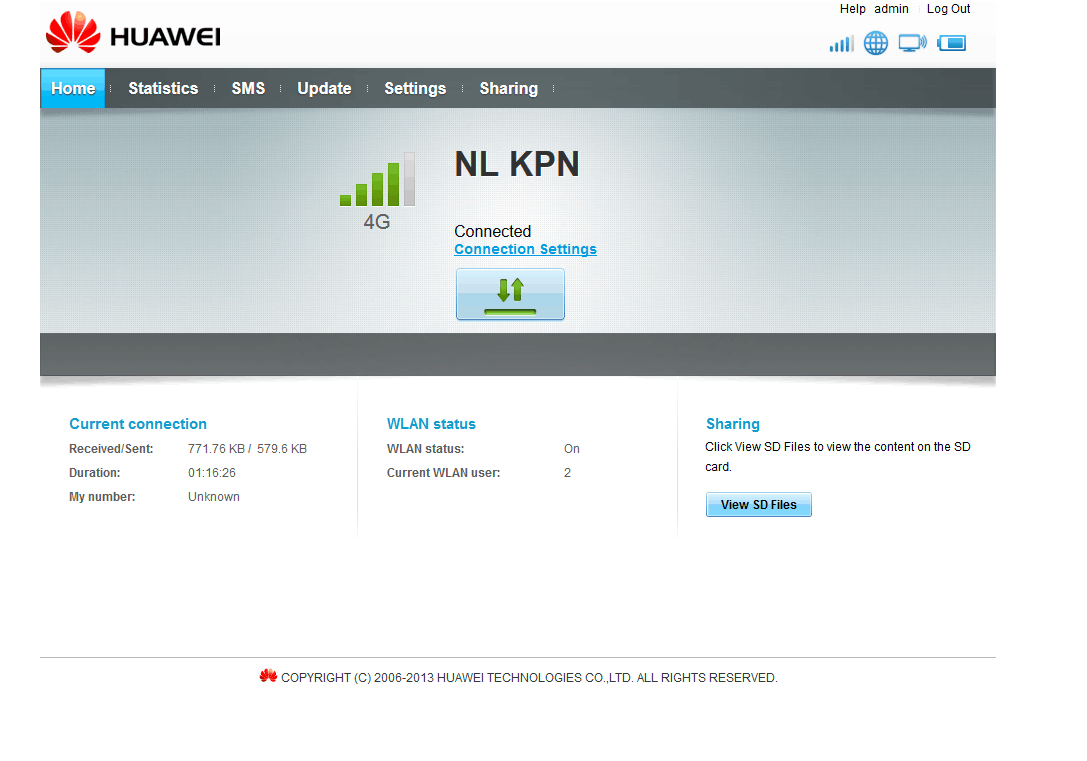Image resolution: width=1087 pixels, height=761 pixels.
Task: Click the 4G network type label
Action: tap(376, 222)
